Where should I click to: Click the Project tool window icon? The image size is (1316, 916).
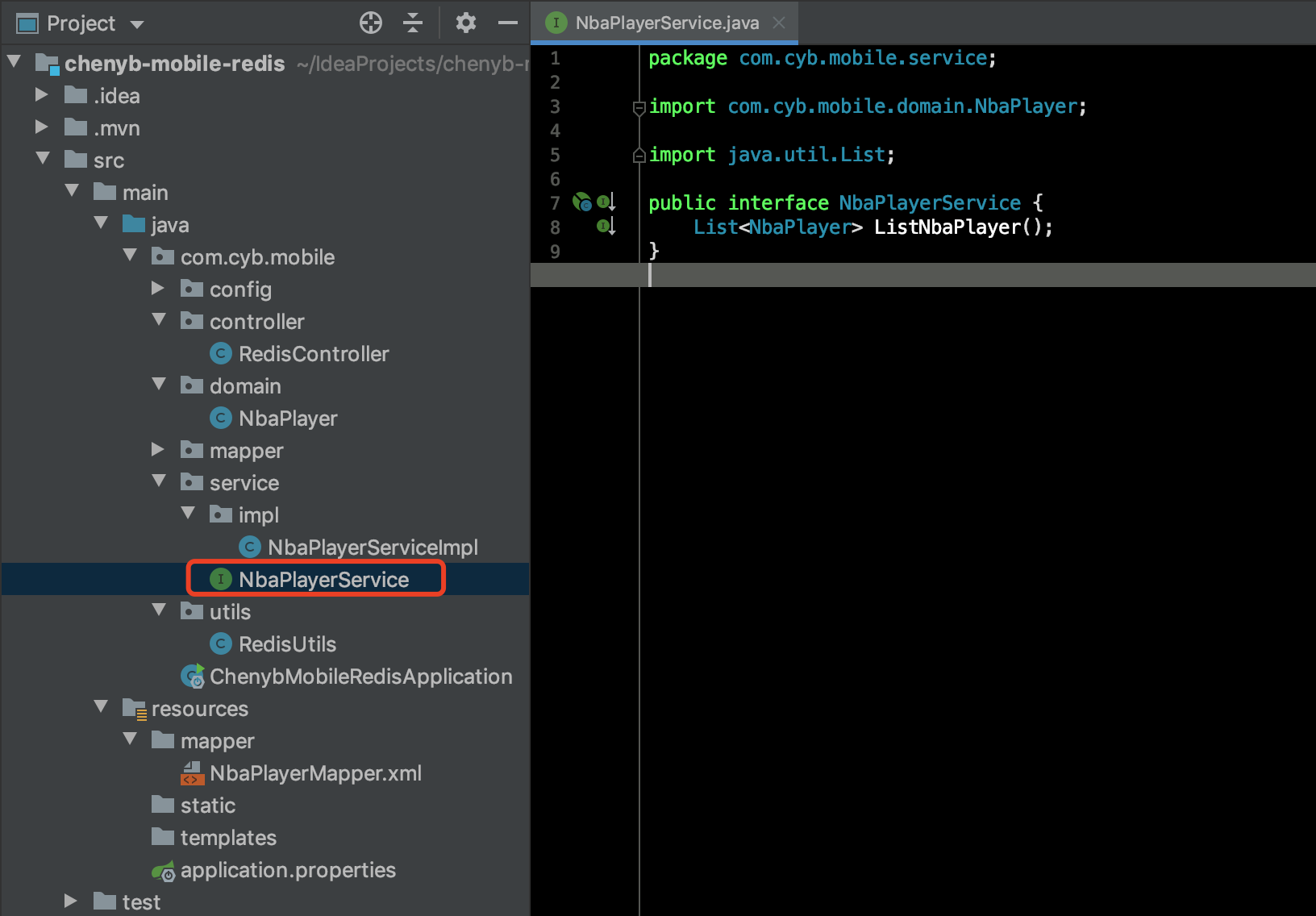27,23
